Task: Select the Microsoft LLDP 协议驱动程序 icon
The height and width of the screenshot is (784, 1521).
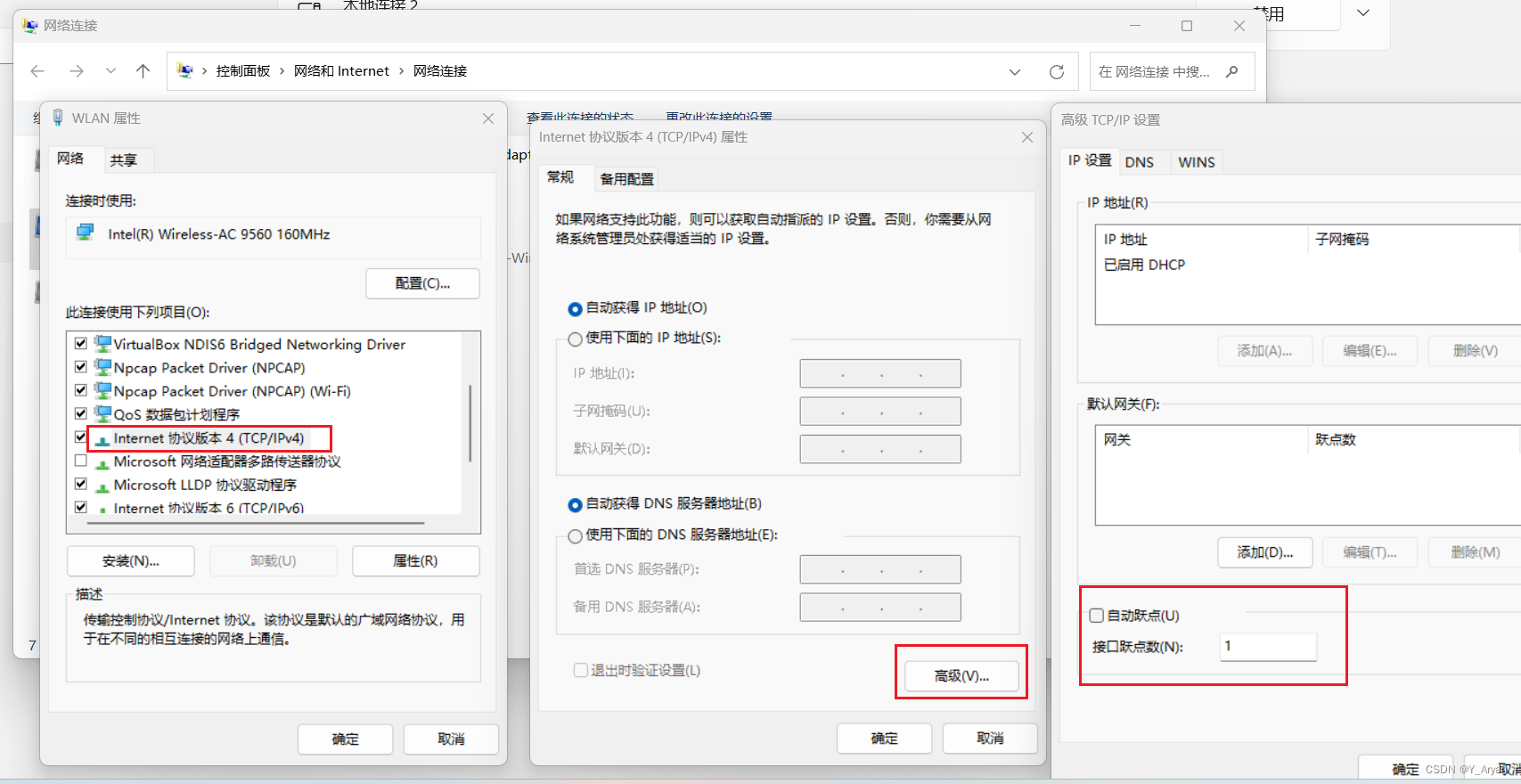Action: point(102,486)
